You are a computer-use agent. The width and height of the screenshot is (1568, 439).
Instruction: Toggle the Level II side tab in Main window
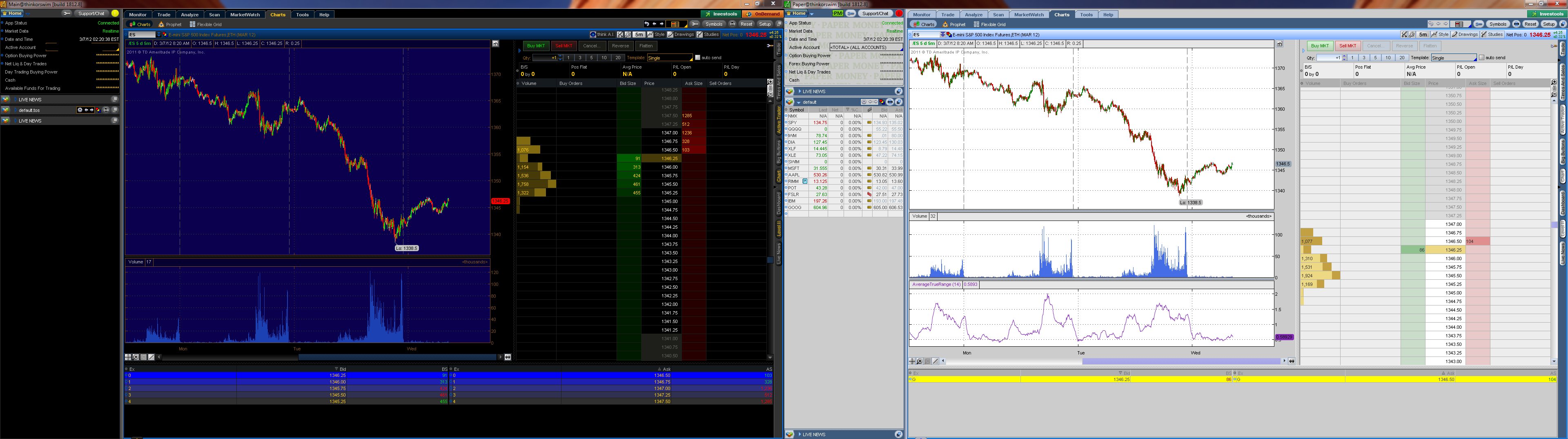pyautogui.click(x=779, y=229)
